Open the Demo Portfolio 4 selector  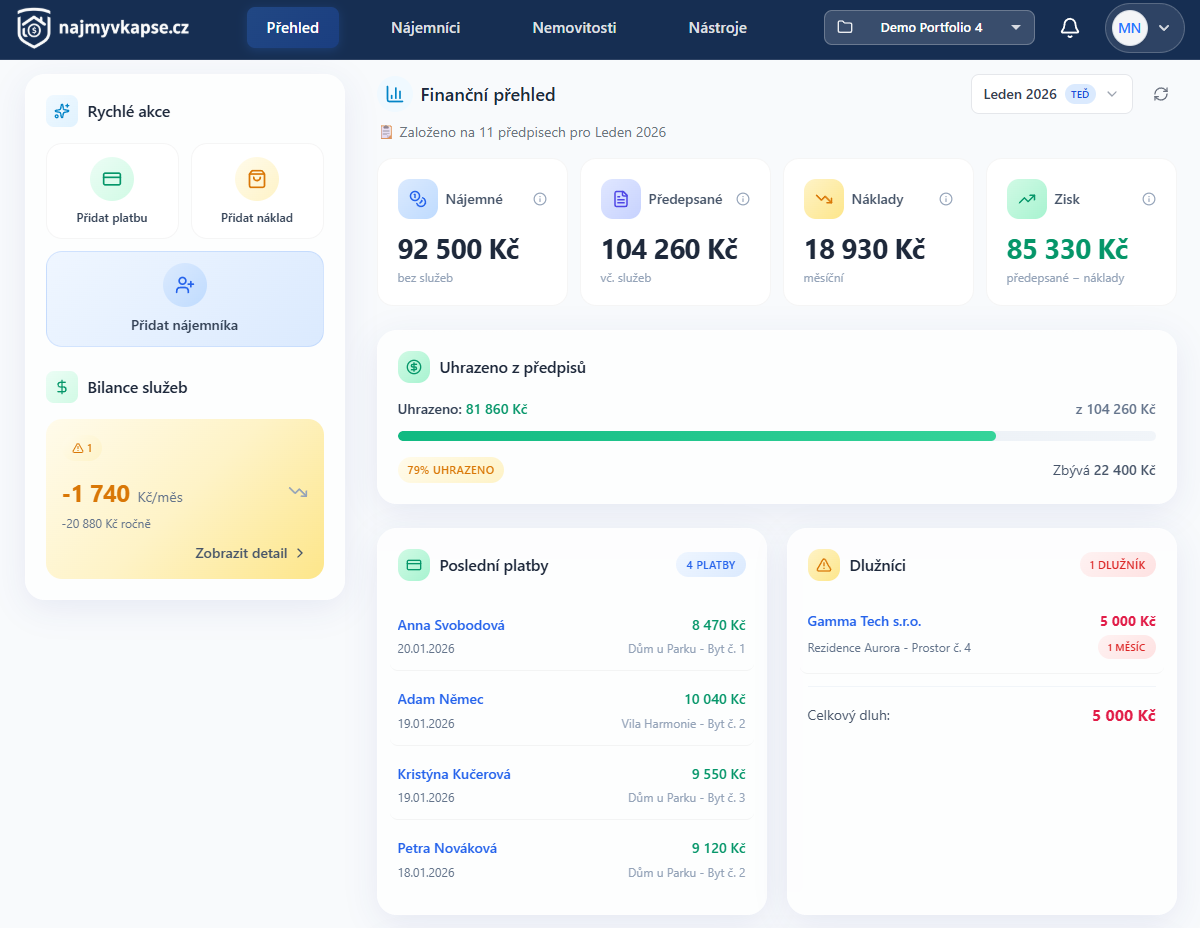(x=928, y=27)
